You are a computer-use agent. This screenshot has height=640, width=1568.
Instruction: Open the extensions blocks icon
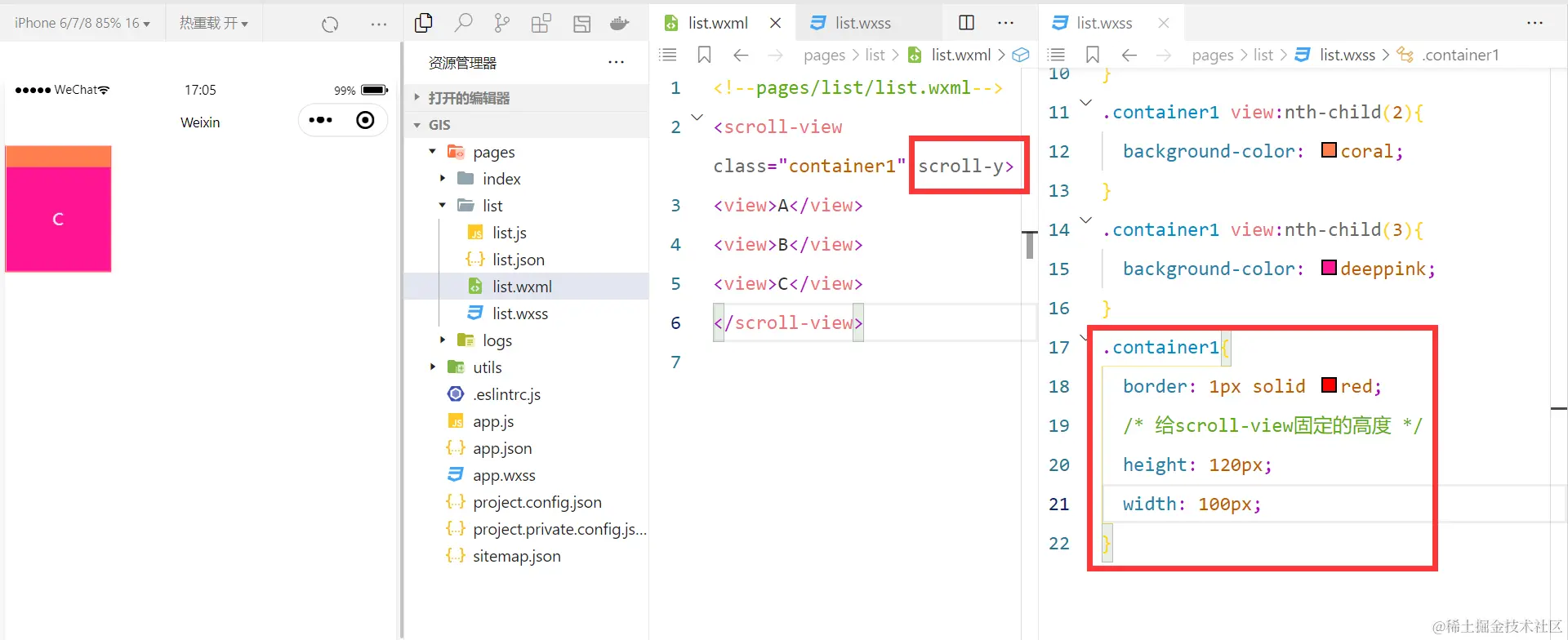541,24
